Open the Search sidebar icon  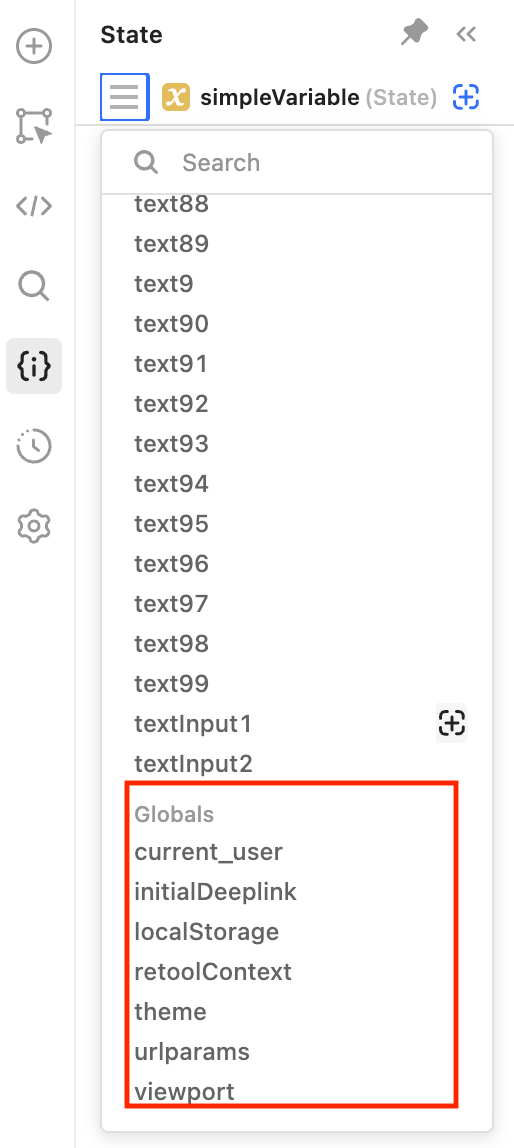tap(34, 286)
